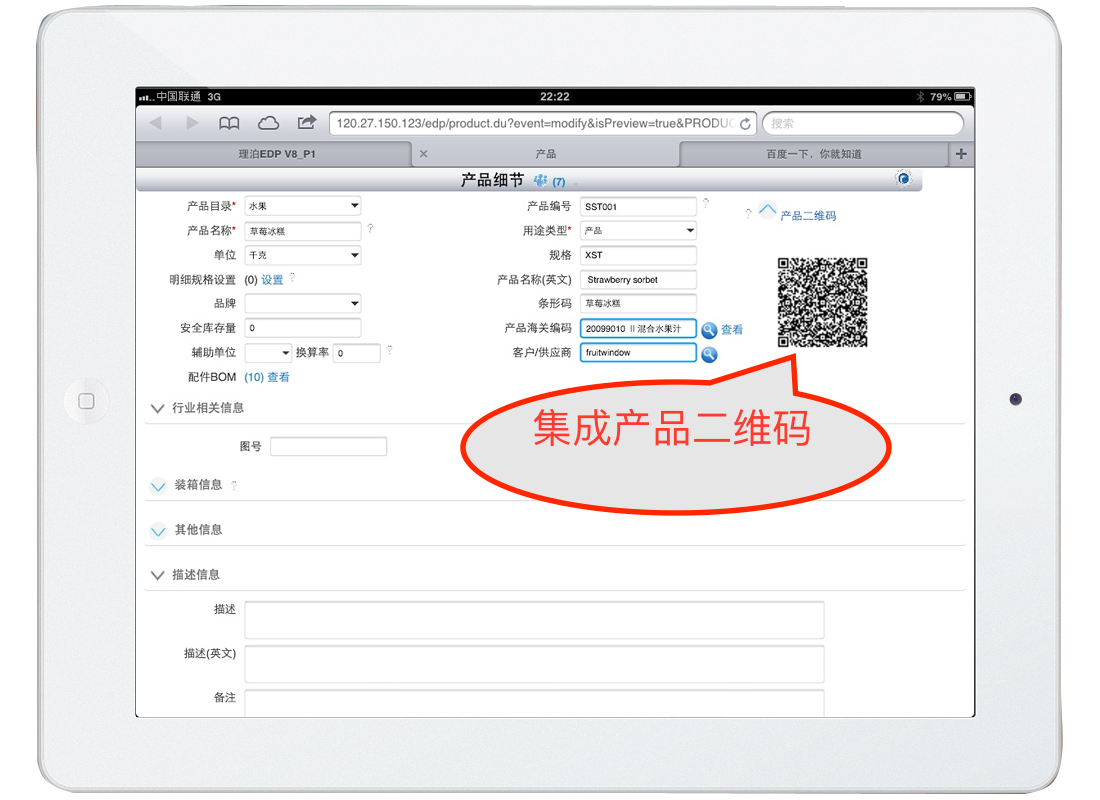Collapse the 行业相关信息 section

coord(157,408)
